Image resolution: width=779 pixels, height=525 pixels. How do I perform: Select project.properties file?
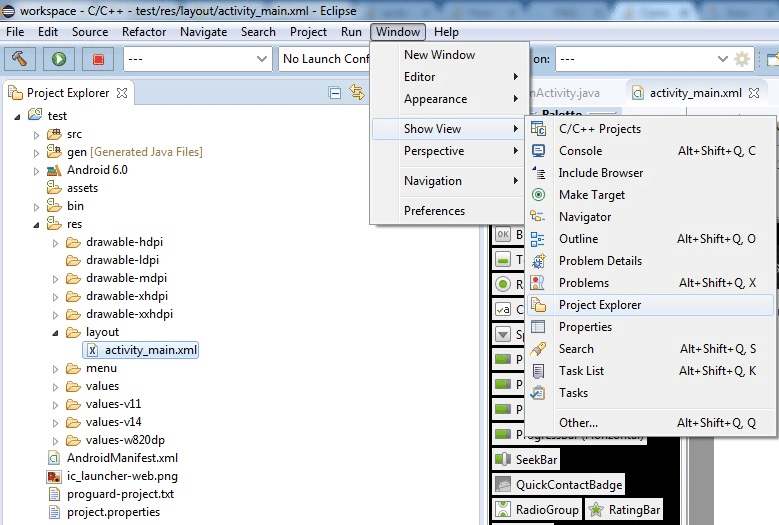[104, 512]
